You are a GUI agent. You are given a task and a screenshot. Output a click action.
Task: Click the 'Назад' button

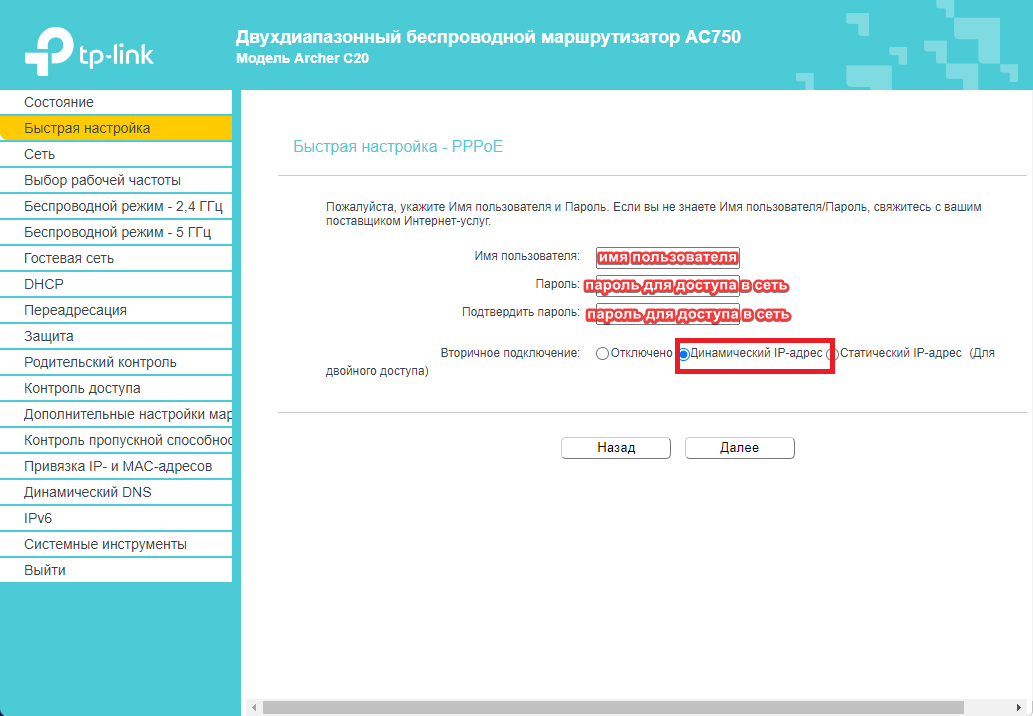[x=615, y=448]
